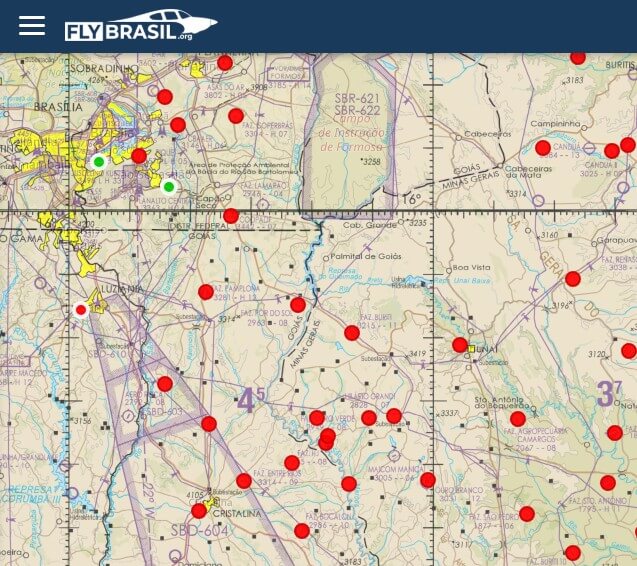
Task: Click red marker right of Faz. São Pedro
Action: 527,514
